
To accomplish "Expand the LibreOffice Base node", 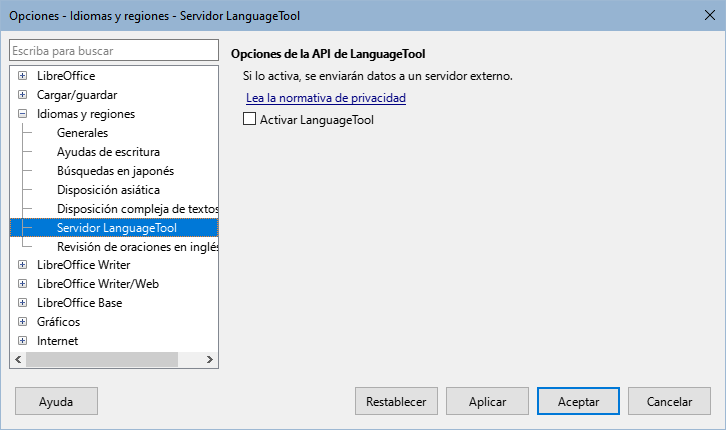I will point(22,303).
